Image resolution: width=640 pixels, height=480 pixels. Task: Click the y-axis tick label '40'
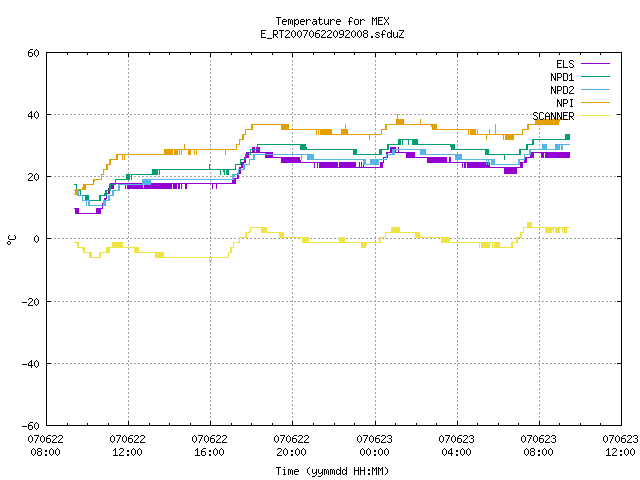tap(33, 115)
